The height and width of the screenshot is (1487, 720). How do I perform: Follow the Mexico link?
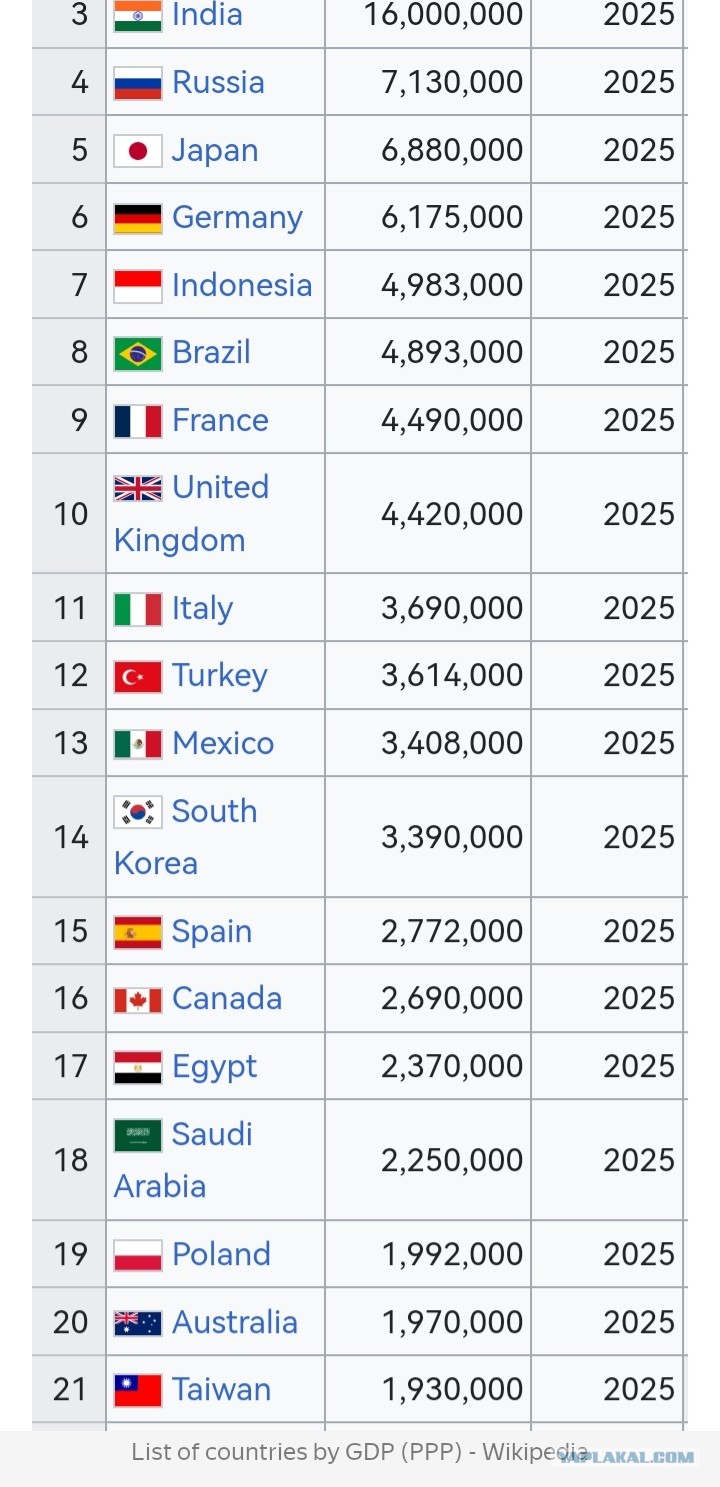tap(222, 743)
